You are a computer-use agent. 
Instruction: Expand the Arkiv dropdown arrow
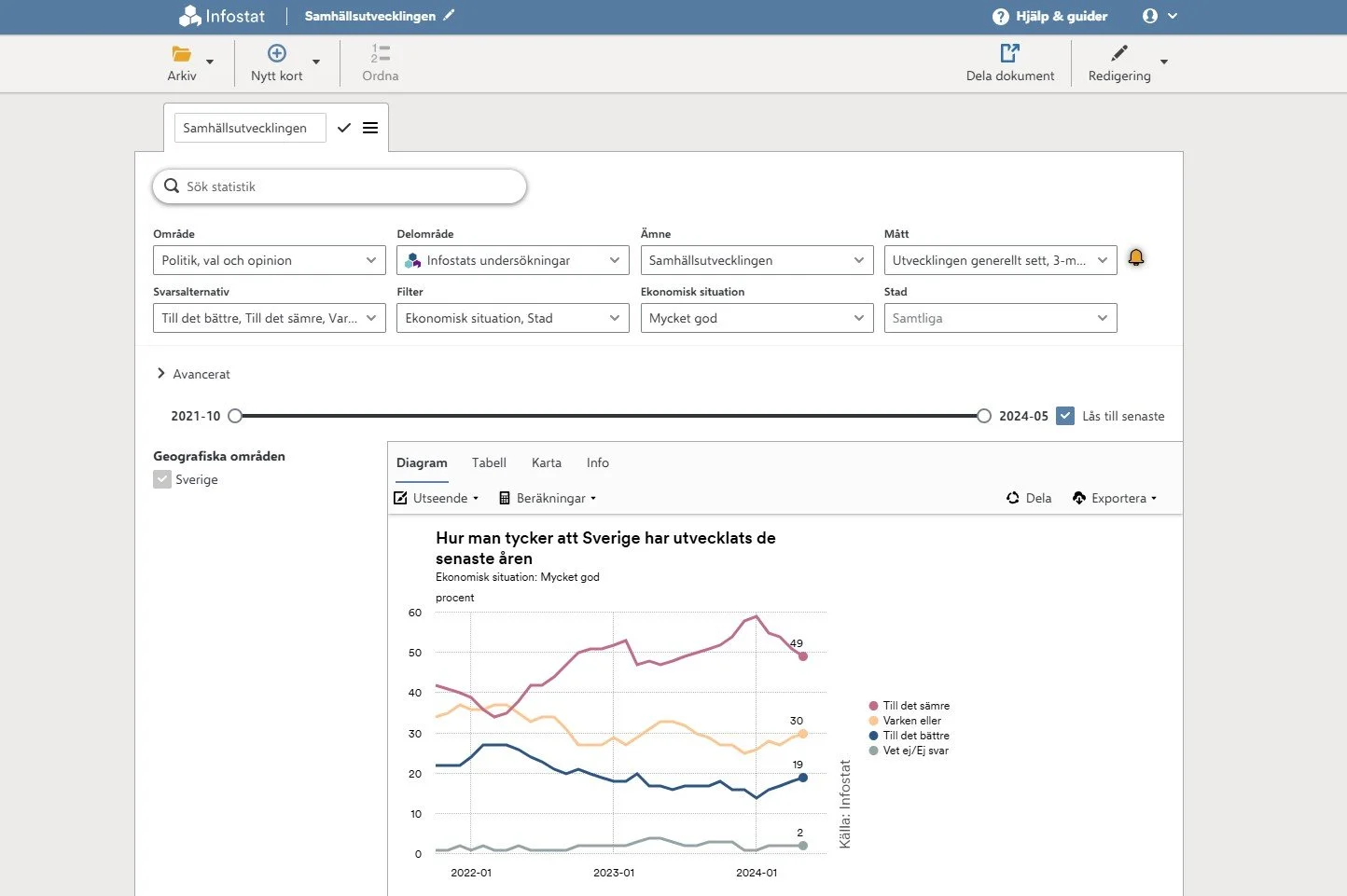click(210, 62)
